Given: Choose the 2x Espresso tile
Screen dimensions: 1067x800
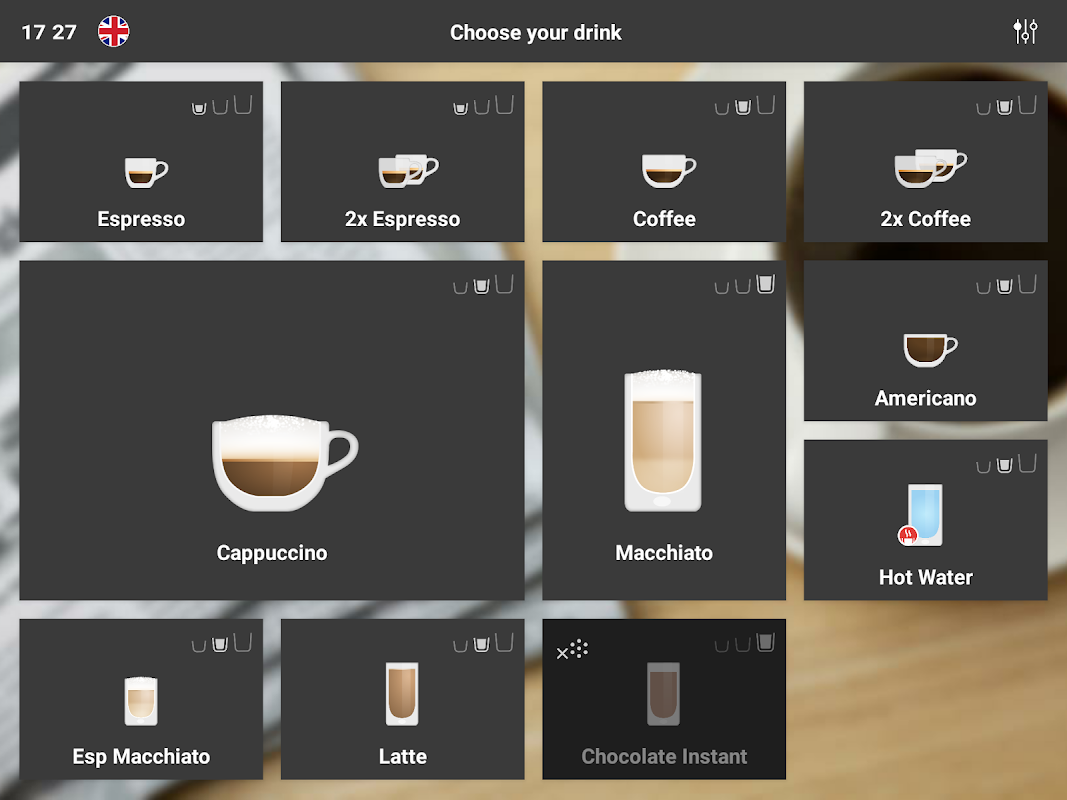Looking at the screenshot, I should tap(402, 161).
